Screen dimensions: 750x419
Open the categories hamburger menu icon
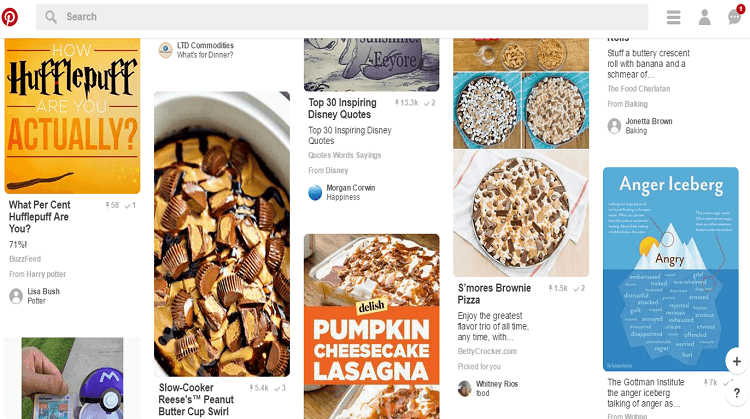pyautogui.click(x=673, y=17)
